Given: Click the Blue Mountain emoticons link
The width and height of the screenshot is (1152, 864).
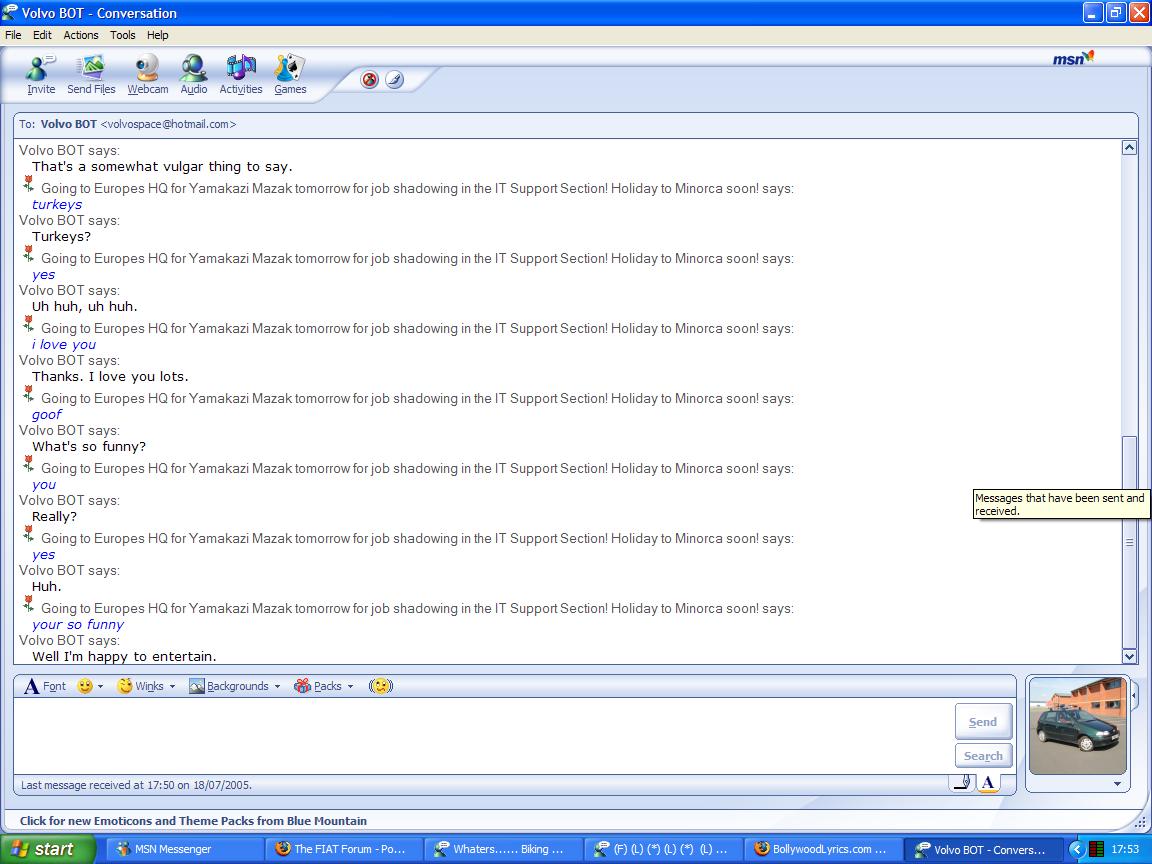Looking at the screenshot, I should click(x=193, y=821).
